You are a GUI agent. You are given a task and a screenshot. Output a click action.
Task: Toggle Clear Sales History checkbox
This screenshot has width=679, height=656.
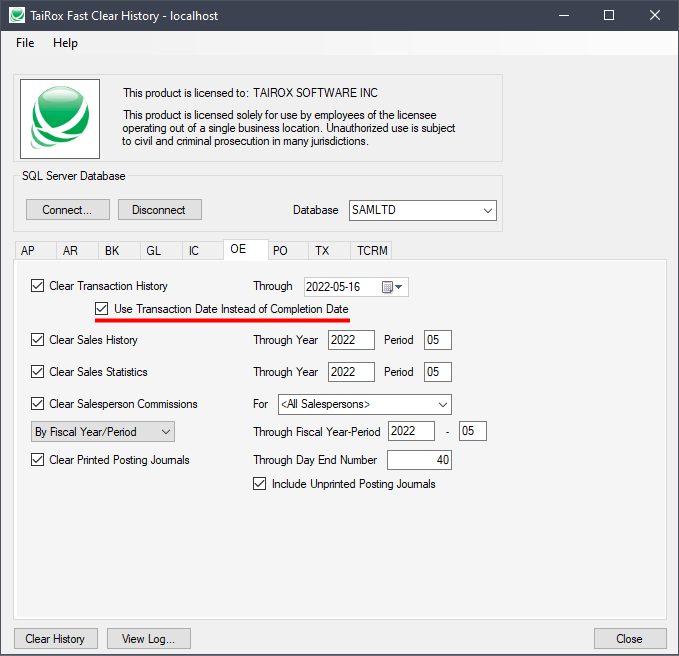[x=37, y=339]
